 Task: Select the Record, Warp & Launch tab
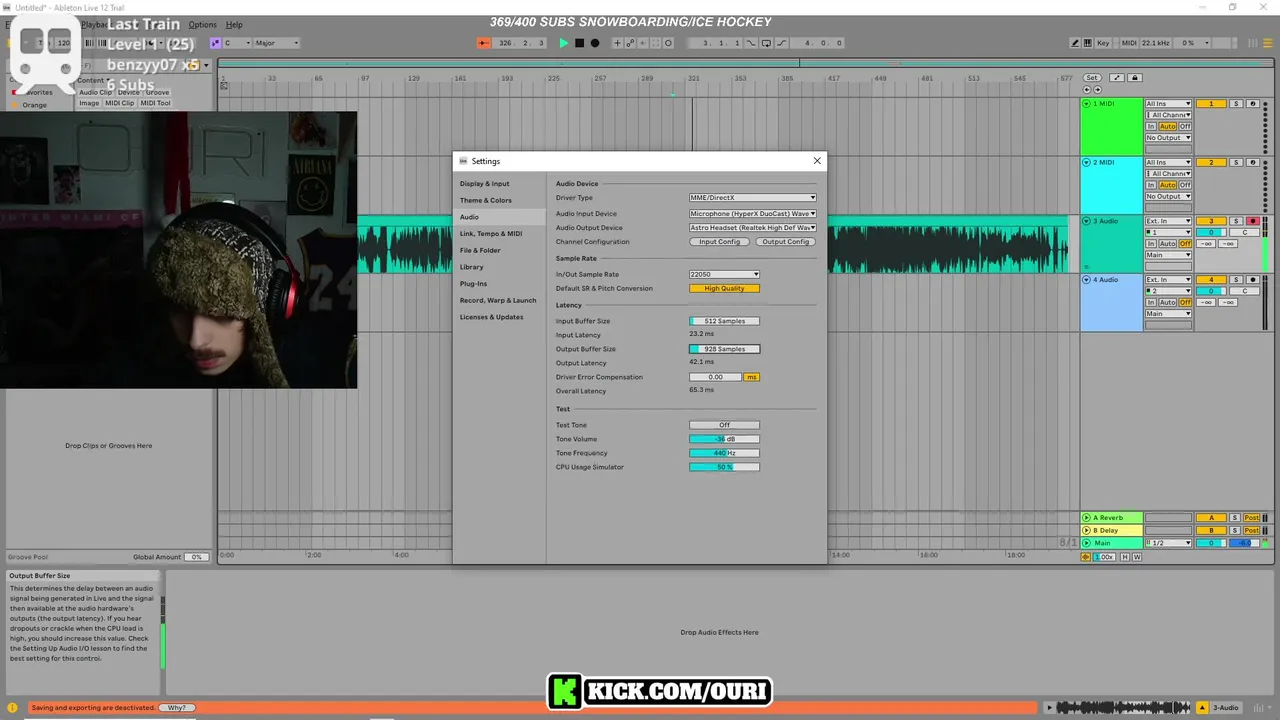point(498,300)
